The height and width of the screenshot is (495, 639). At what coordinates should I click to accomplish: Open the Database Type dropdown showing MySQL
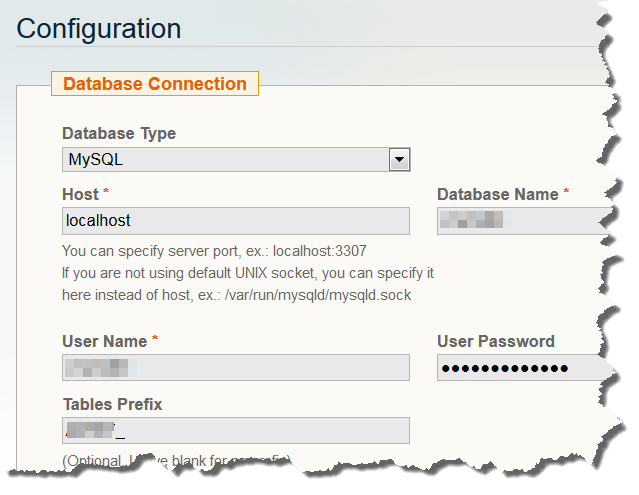tap(225, 159)
